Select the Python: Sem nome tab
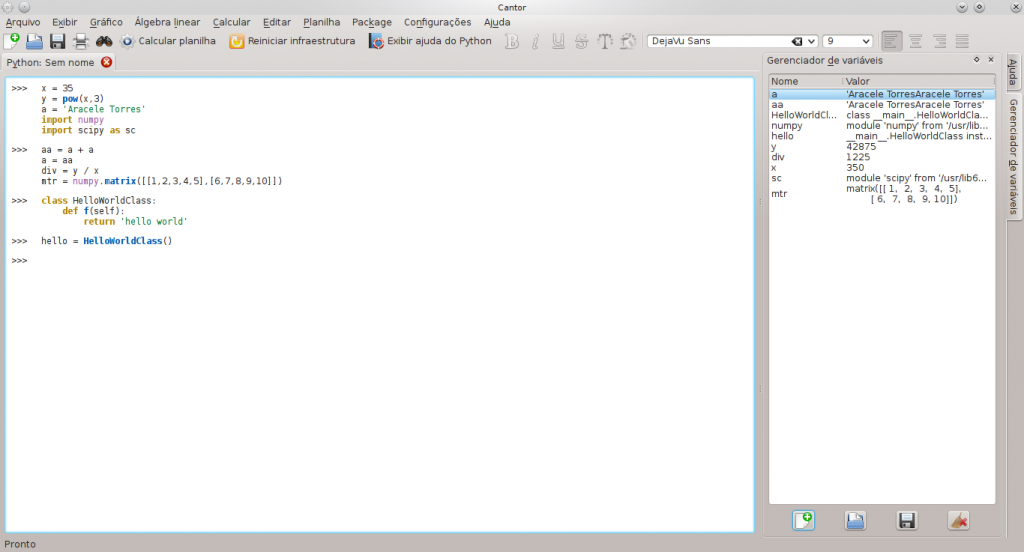This screenshot has width=1024, height=552. 50,63
